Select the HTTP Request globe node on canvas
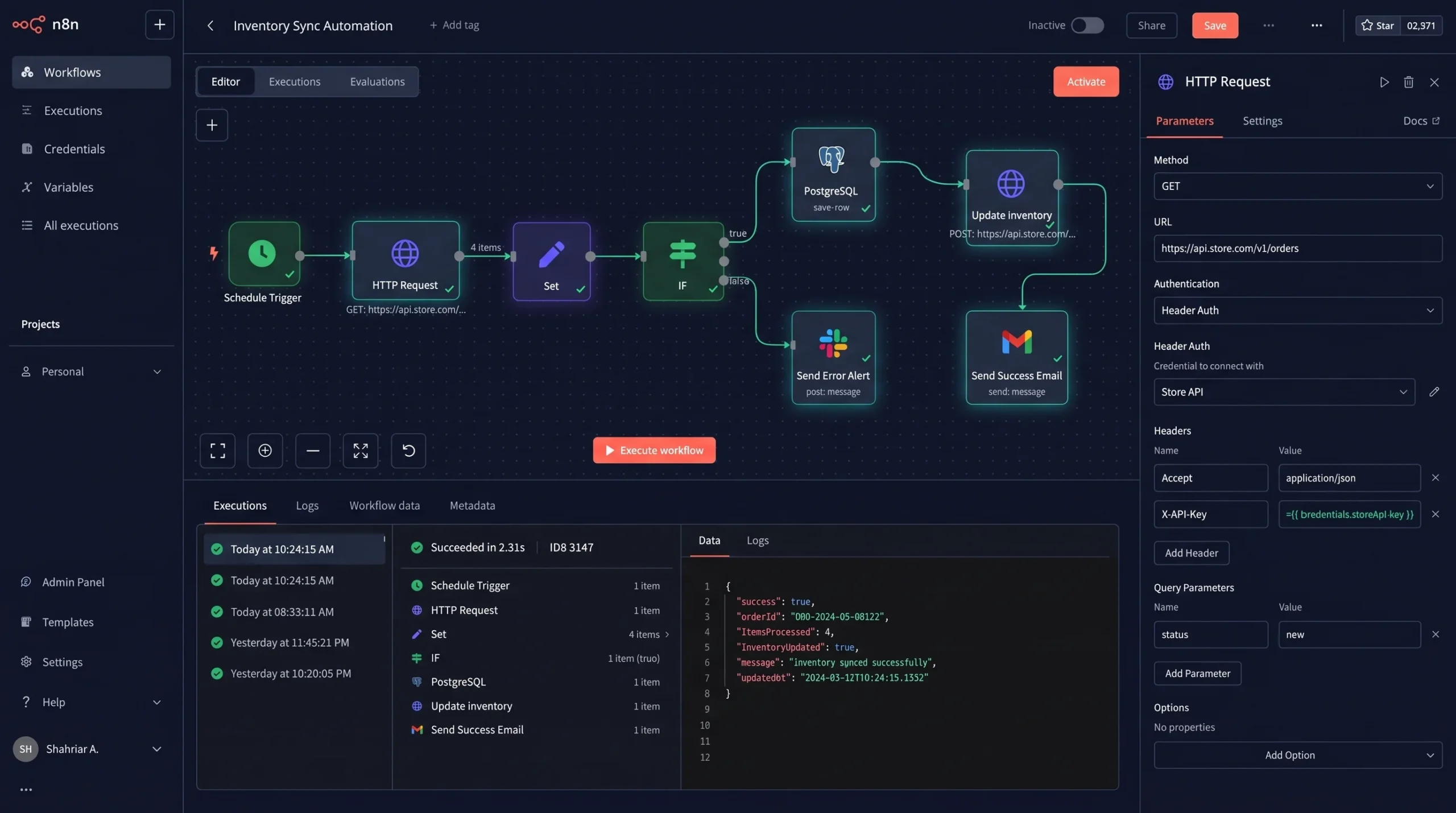This screenshot has height=813, width=1456. [406, 260]
